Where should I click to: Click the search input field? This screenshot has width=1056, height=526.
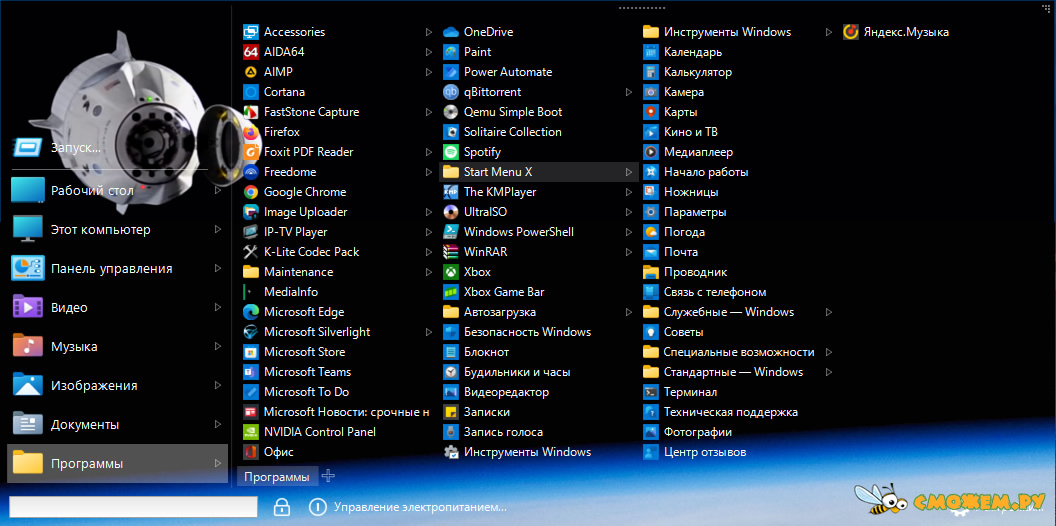click(133, 507)
